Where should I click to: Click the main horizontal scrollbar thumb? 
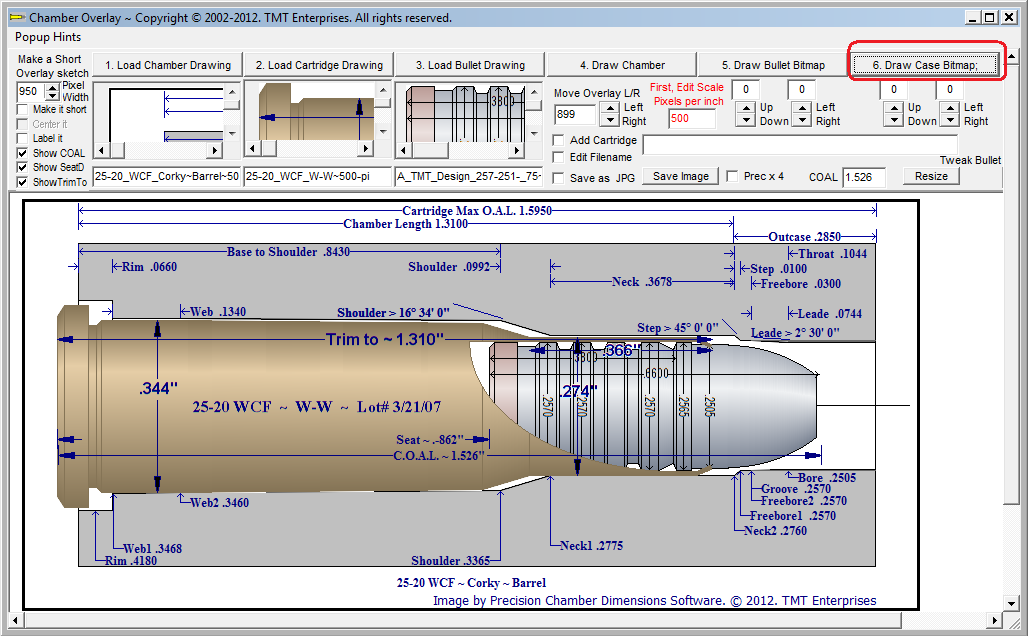pos(463,620)
